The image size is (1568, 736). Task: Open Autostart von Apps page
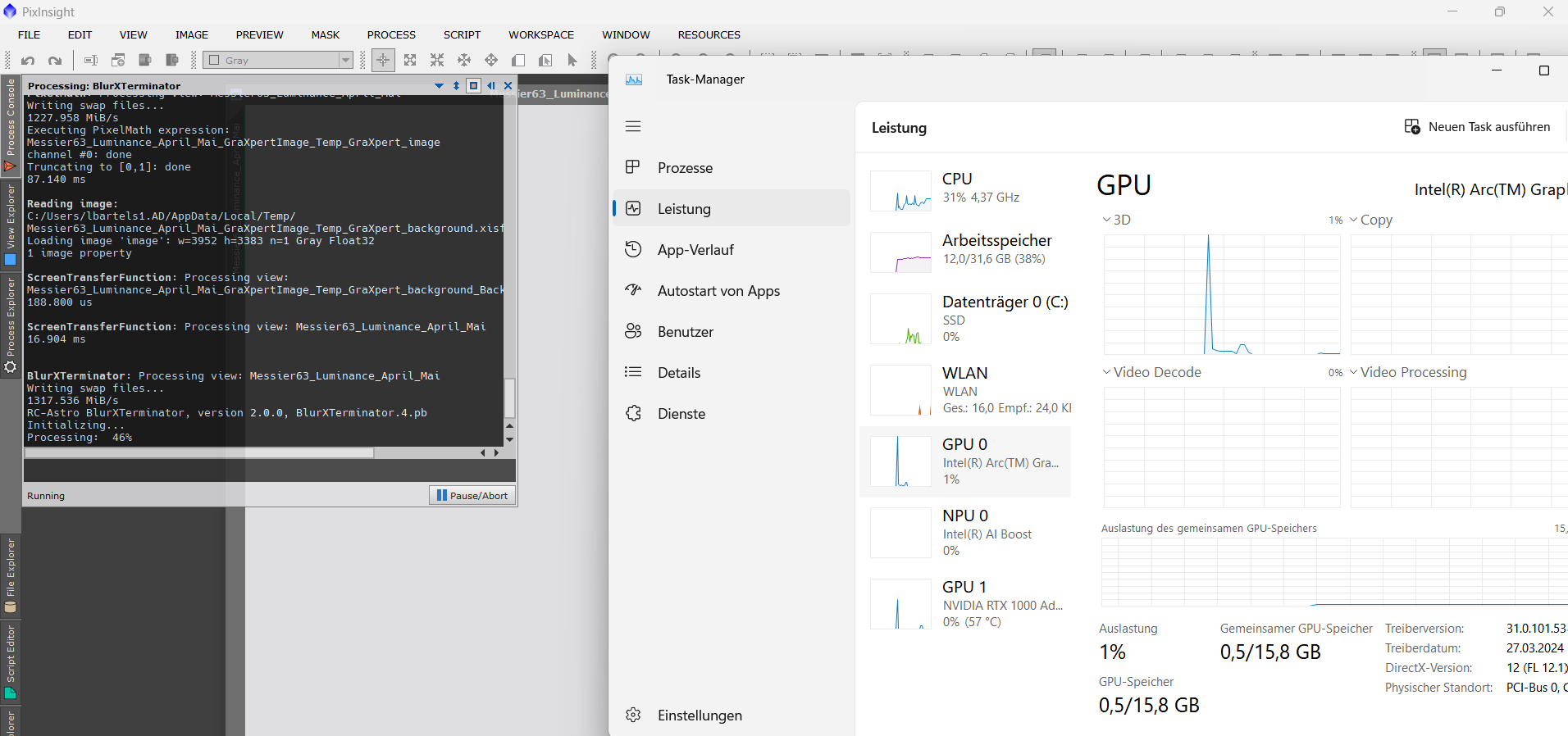pos(732,291)
